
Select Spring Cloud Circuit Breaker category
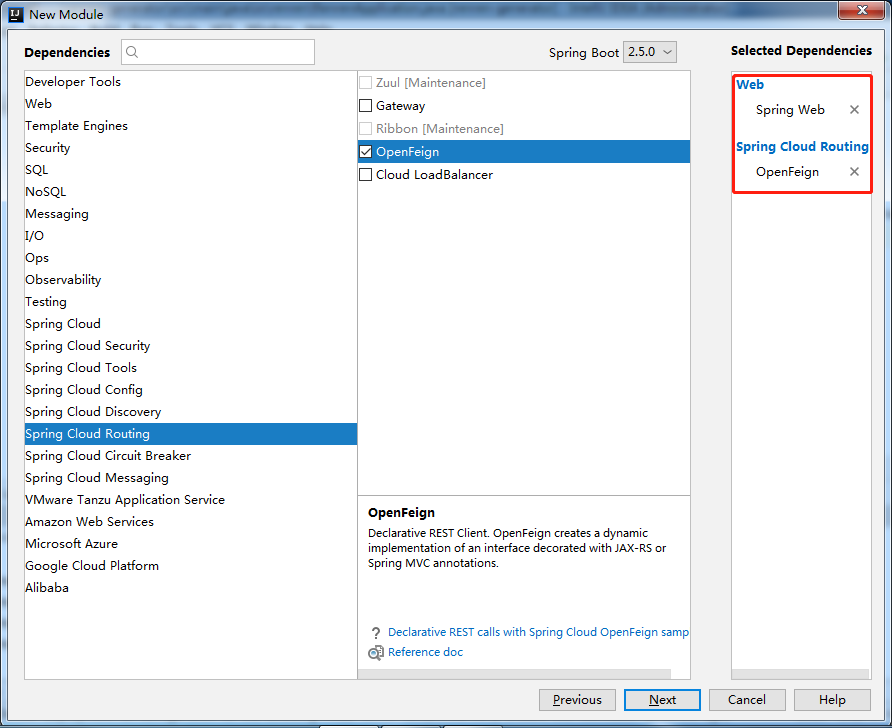click(191, 456)
